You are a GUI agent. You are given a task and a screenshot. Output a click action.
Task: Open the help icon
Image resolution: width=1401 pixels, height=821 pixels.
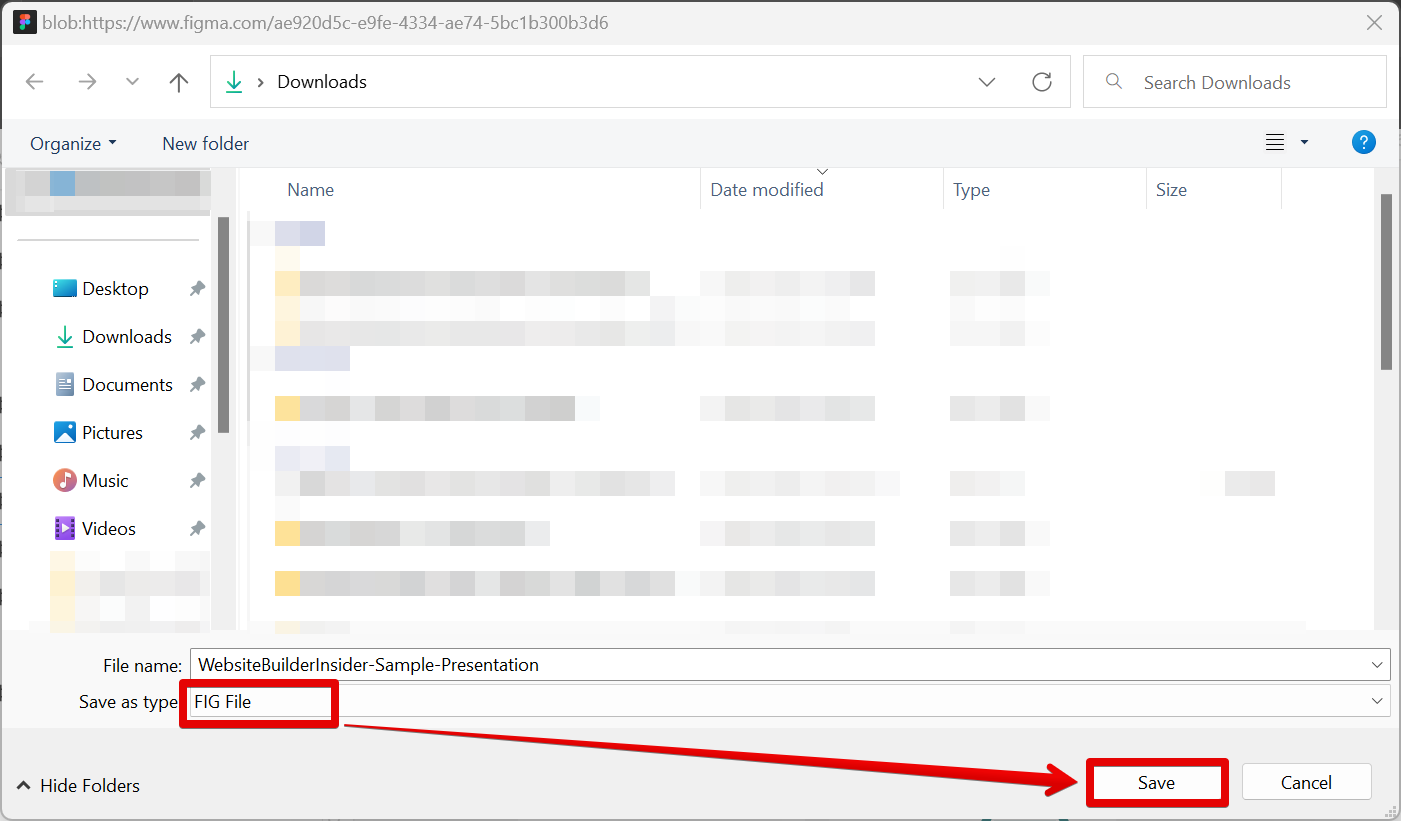pos(1363,142)
